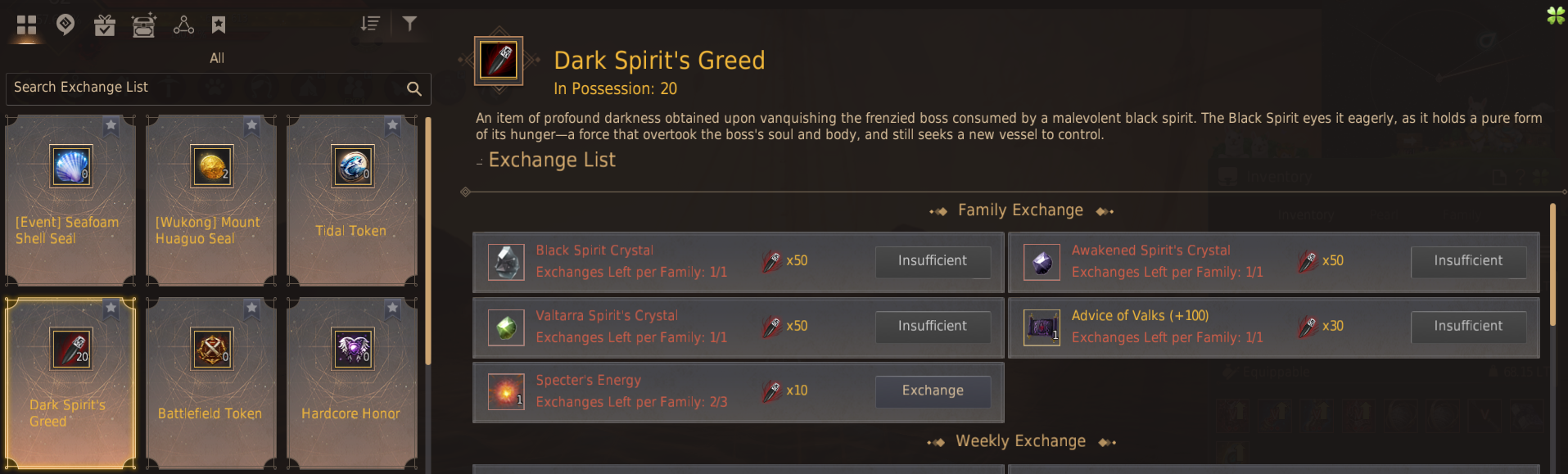The image size is (1568, 474).
Task: Toggle favorite star on Seafoam Shell Seal
Action: pos(111,125)
